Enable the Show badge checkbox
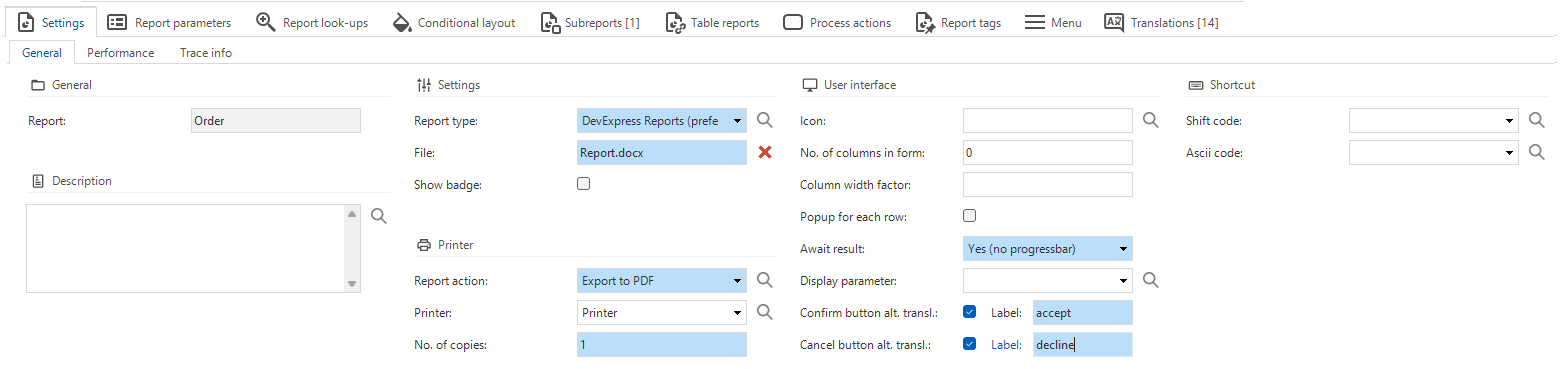The height and width of the screenshot is (369, 1566). tap(584, 184)
